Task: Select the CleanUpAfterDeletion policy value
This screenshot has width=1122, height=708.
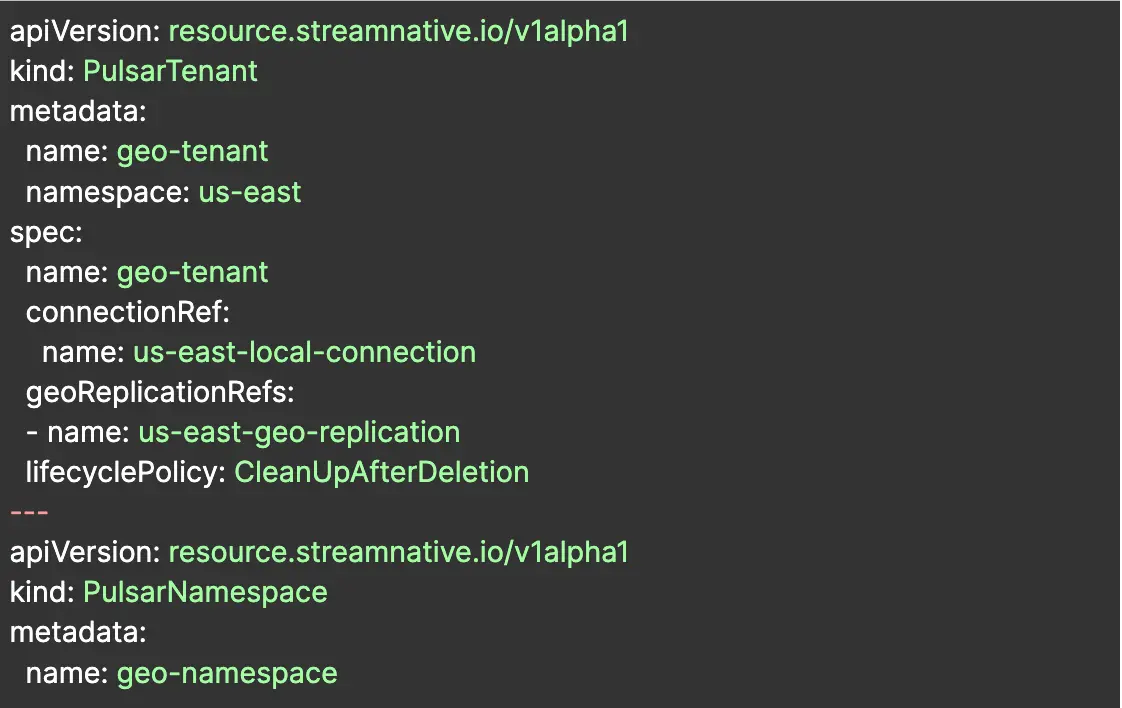Action: [381, 472]
